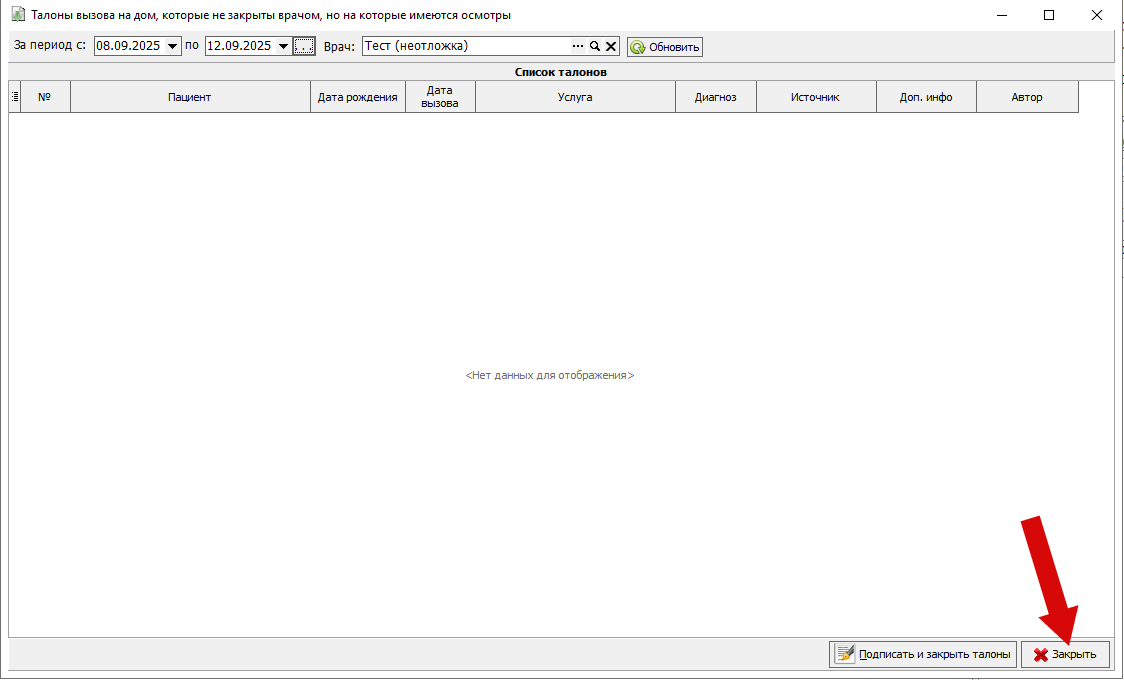The height and width of the screenshot is (680, 1124).
Task: Click Подписать и закрыть талоны button
Action: [x=922, y=655]
